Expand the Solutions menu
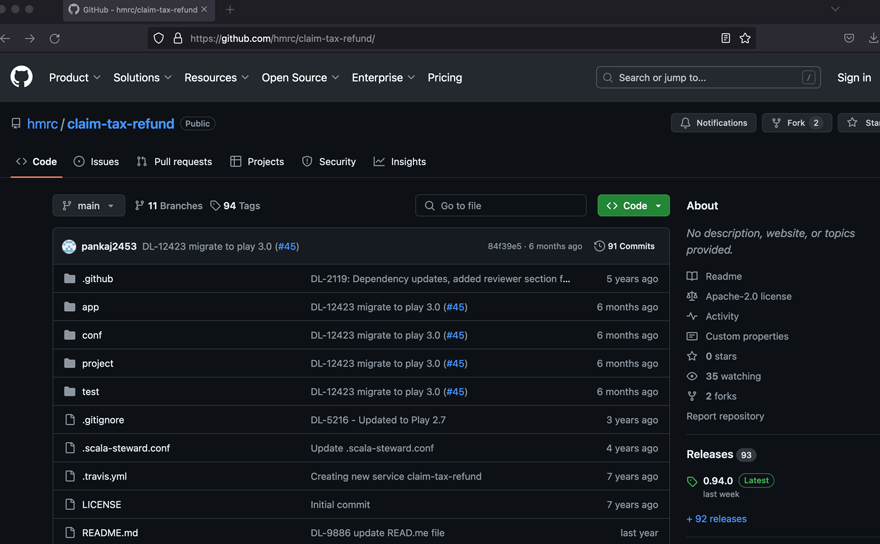 (143, 77)
